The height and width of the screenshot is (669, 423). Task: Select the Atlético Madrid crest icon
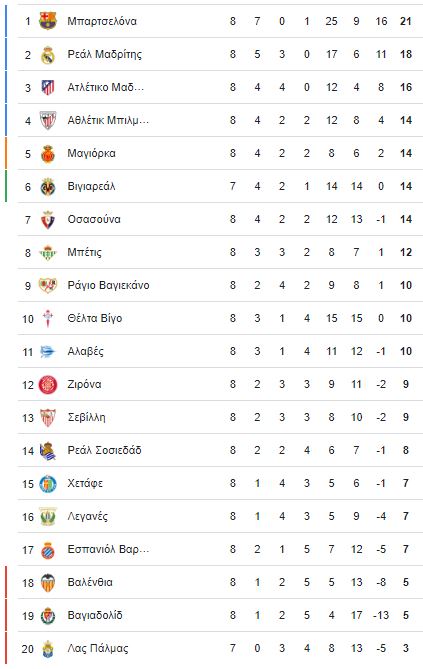(x=48, y=87)
